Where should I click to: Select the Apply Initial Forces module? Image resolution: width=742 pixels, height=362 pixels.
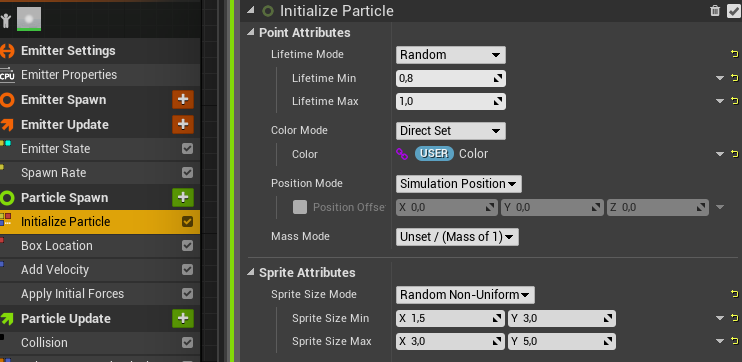[x=72, y=294]
